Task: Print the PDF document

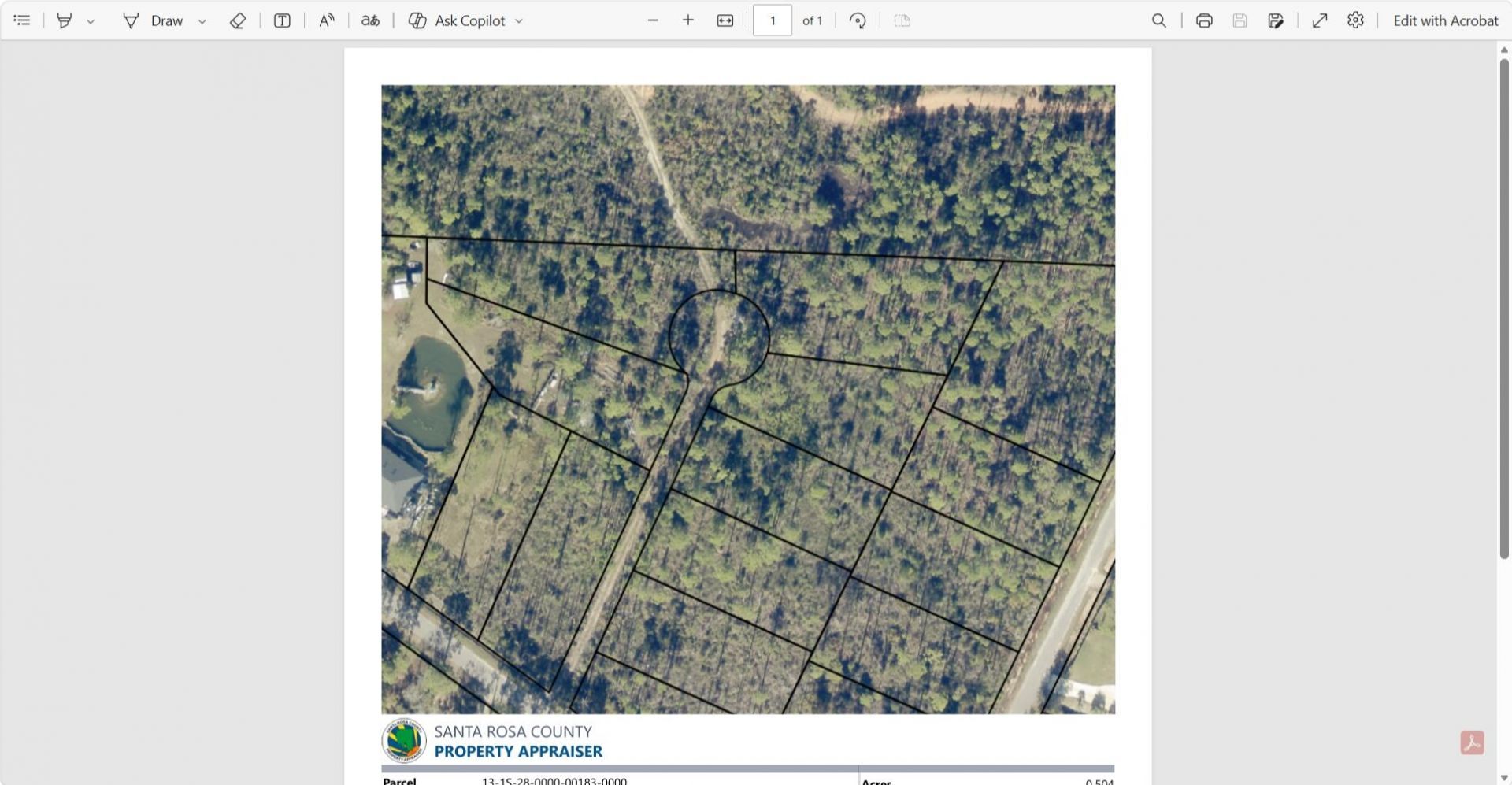Action: (1203, 20)
